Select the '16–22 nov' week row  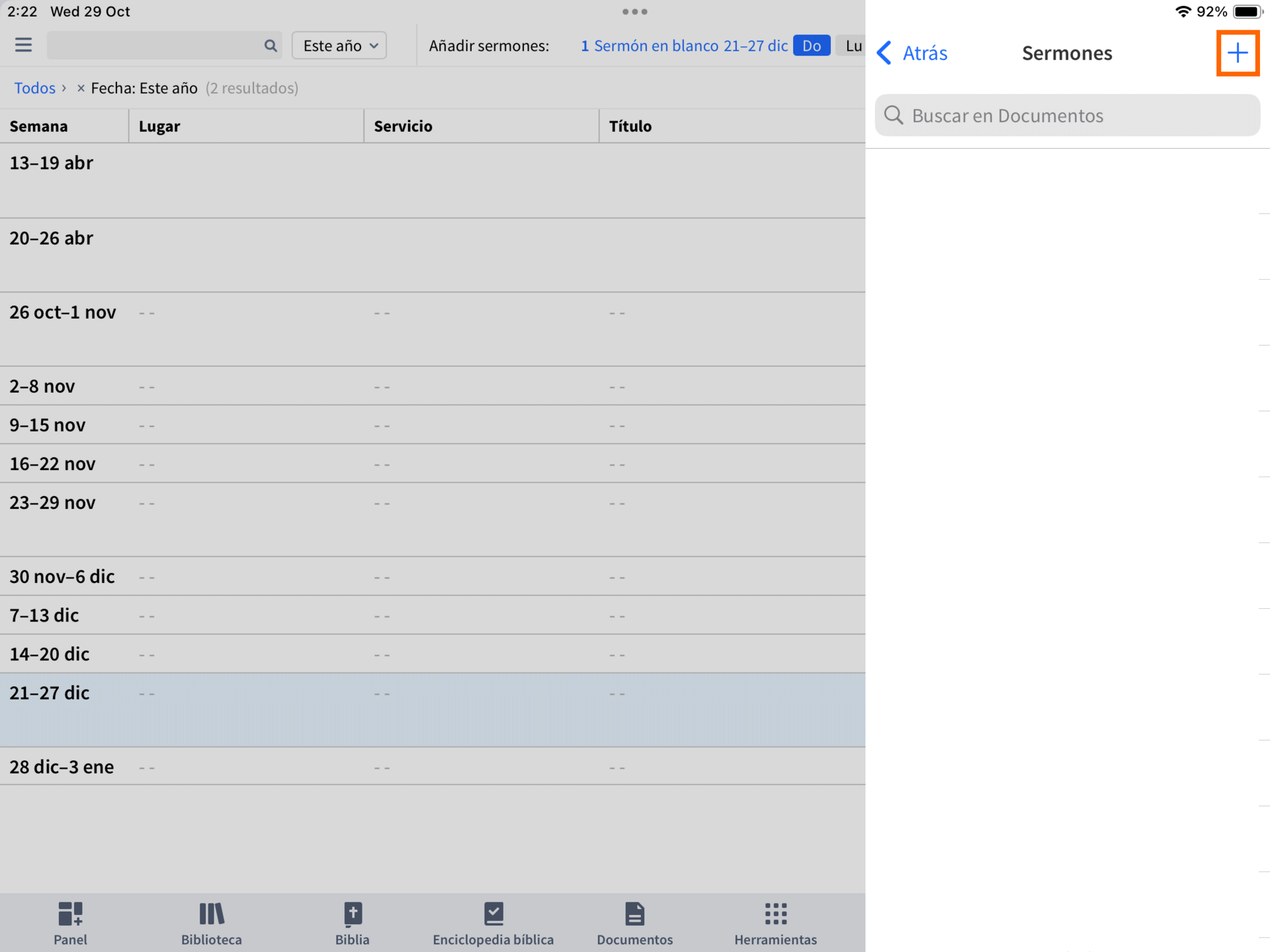433,464
